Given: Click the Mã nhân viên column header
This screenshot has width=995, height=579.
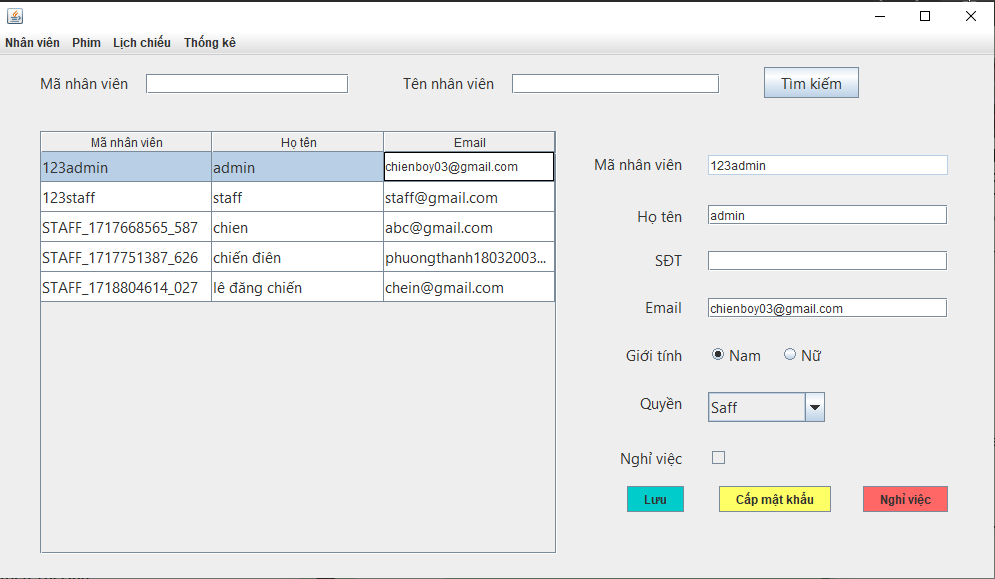Looking at the screenshot, I should point(126,142).
